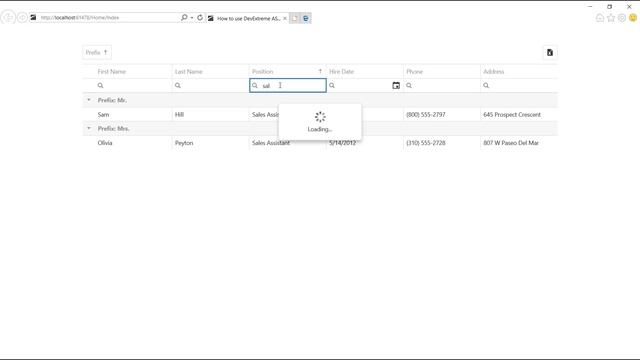640x360 pixels.
Task: Click the Export to Excel icon
Action: pos(550,52)
